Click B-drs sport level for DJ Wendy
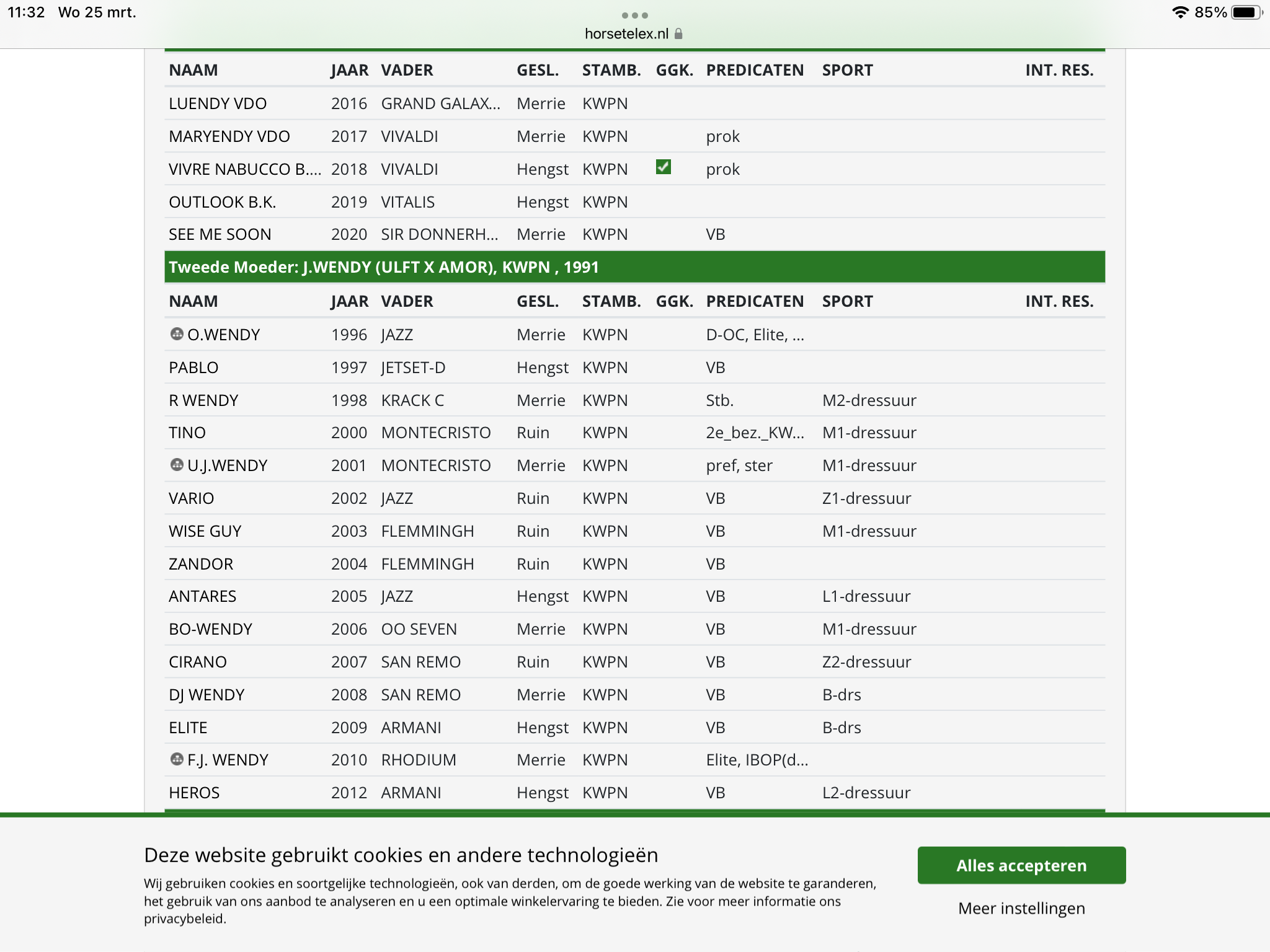1270x952 pixels. point(841,695)
